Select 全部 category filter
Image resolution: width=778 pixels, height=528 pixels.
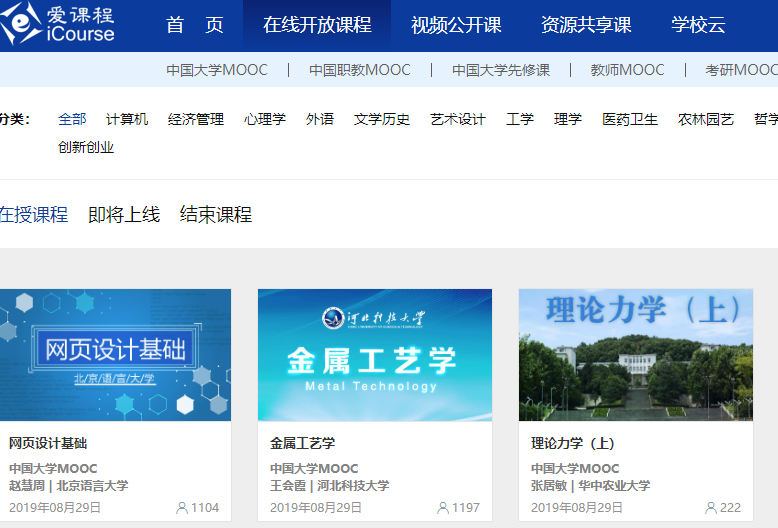72,119
